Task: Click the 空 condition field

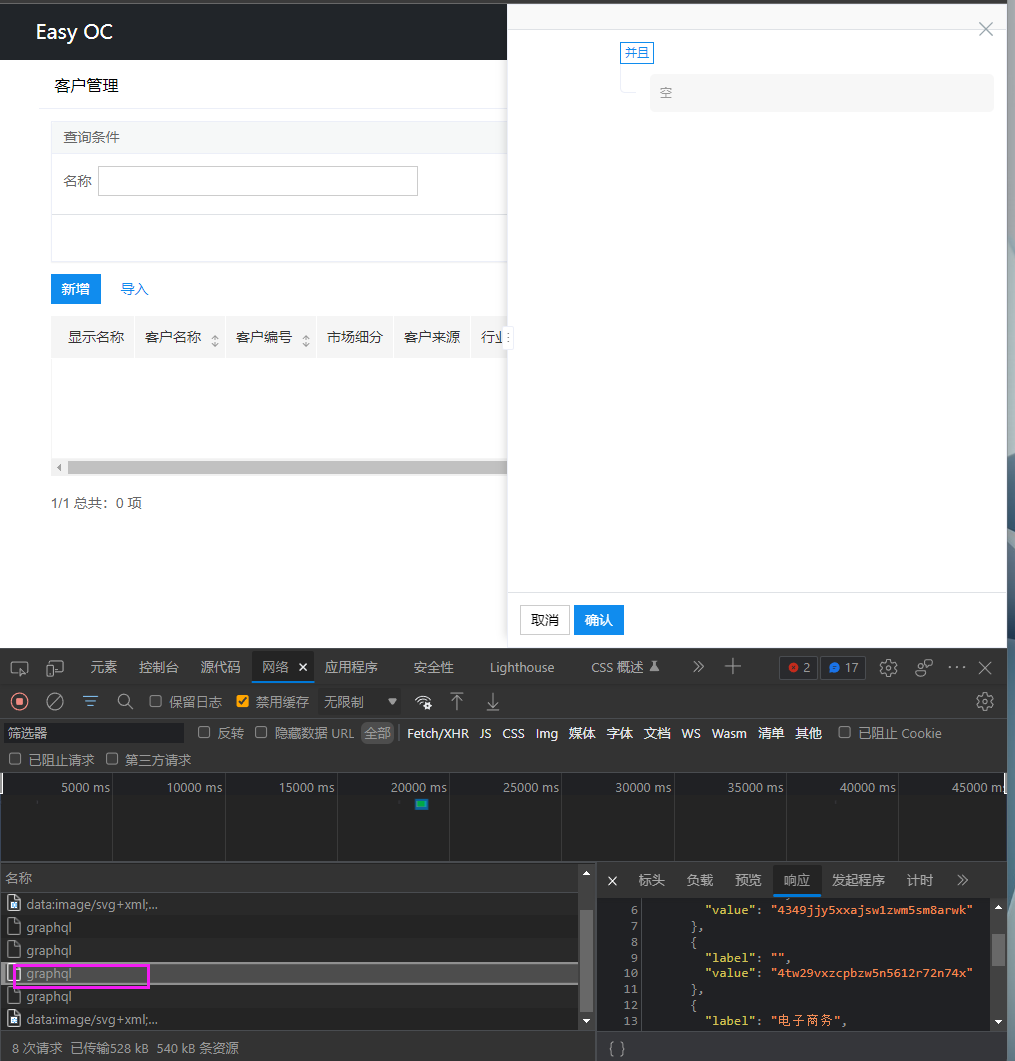Action: click(821, 93)
